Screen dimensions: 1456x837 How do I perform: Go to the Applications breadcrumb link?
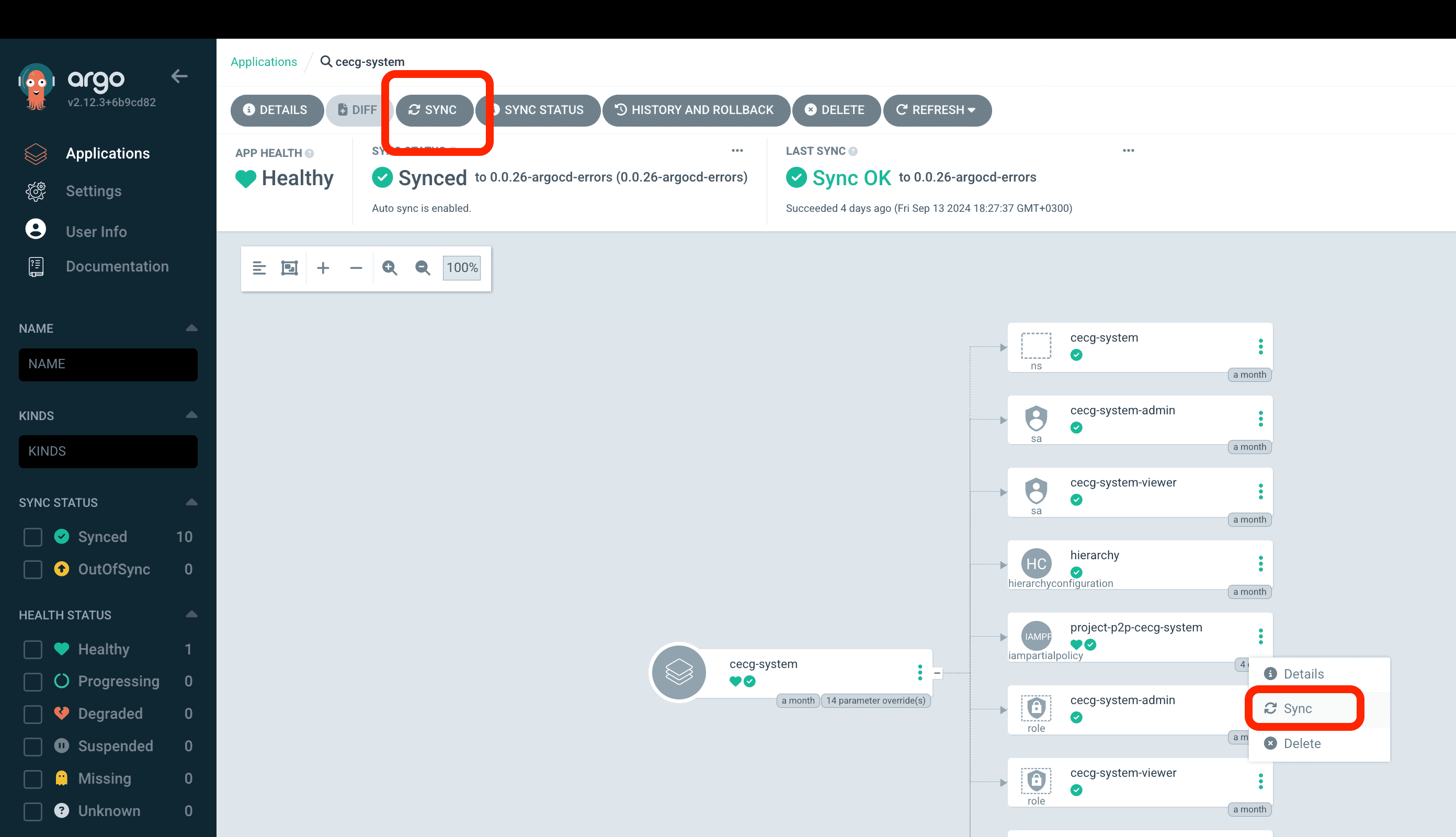click(x=264, y=62)
